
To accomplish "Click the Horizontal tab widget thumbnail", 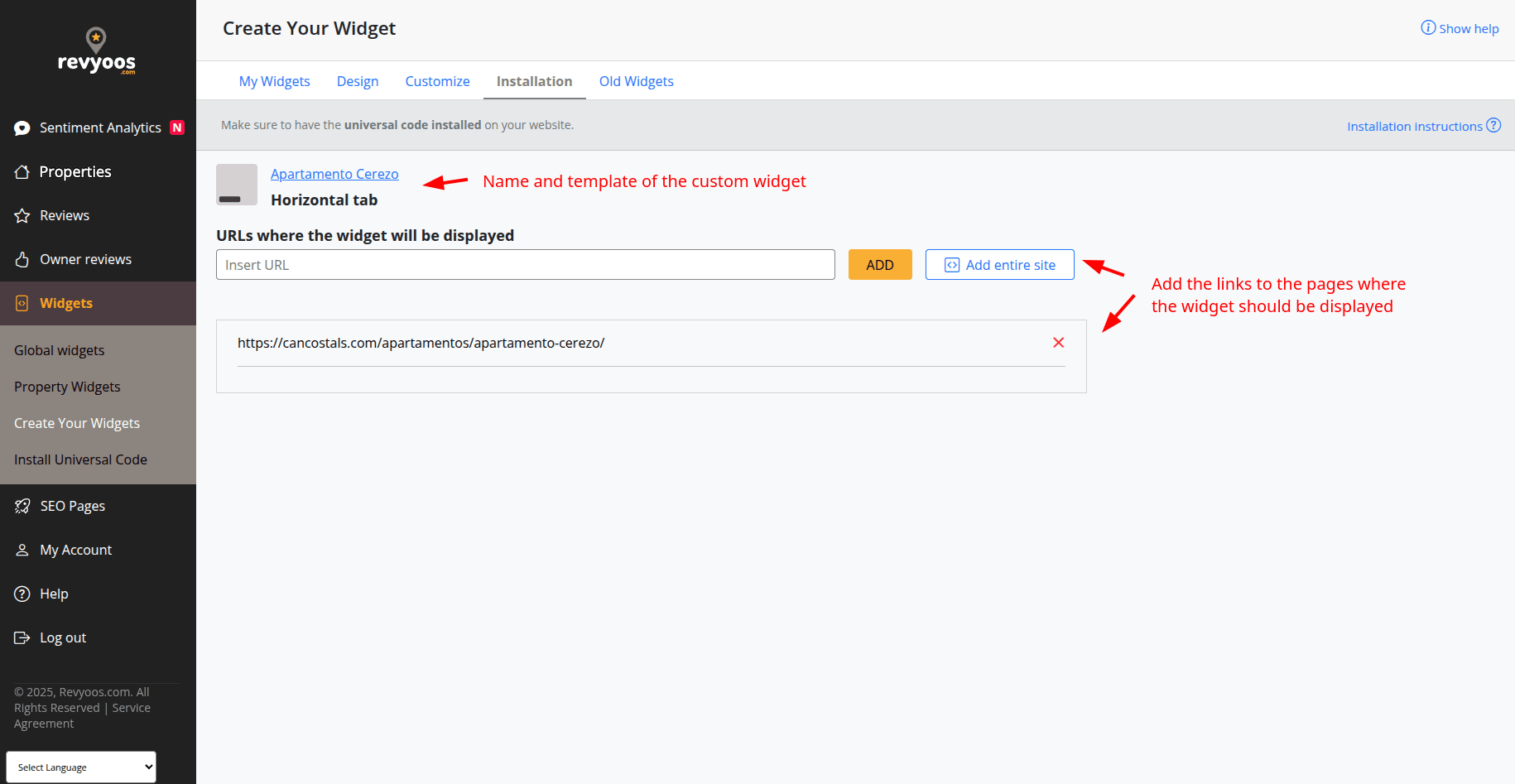I will [x=237, y=185].
